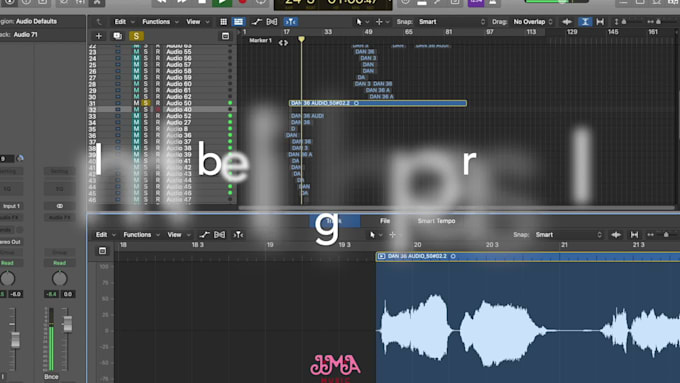Click the pan knob on right channel strip
This screenshot has width=680, height=383.
click(59, 278)
